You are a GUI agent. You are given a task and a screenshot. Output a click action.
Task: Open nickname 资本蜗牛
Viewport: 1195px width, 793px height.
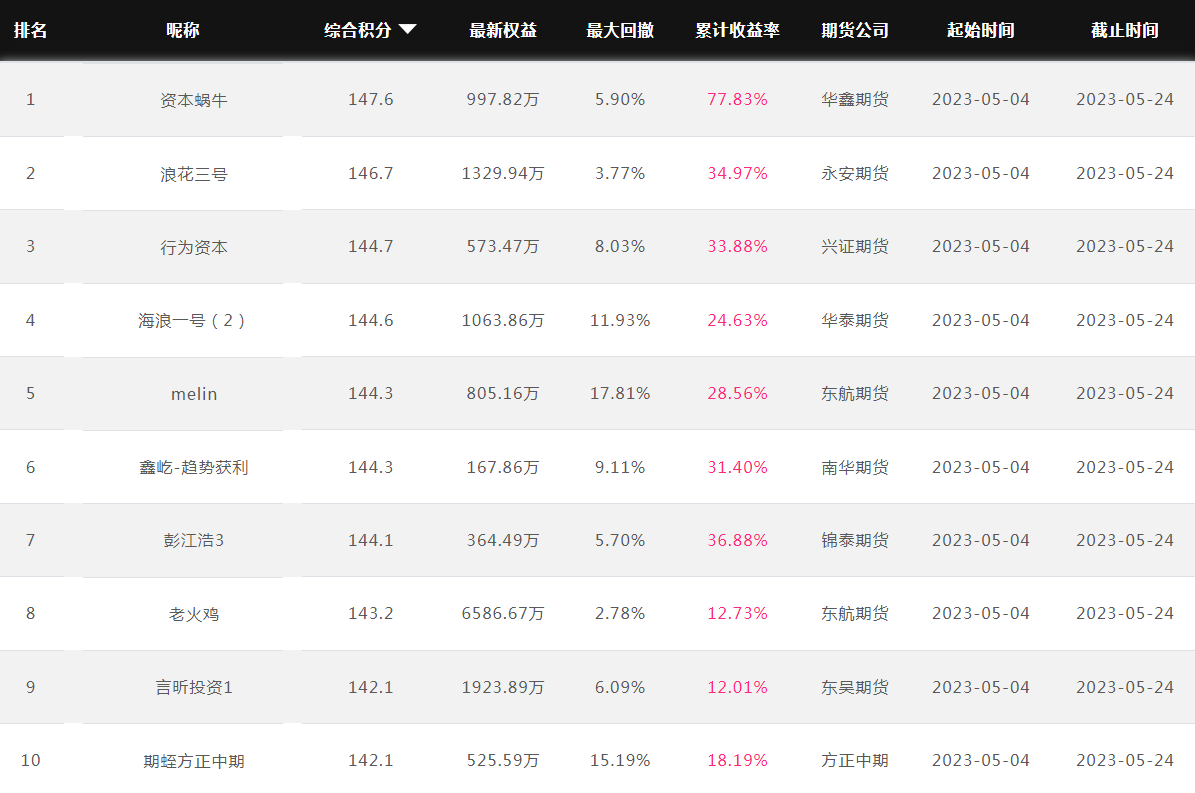[x=194, y=100]
